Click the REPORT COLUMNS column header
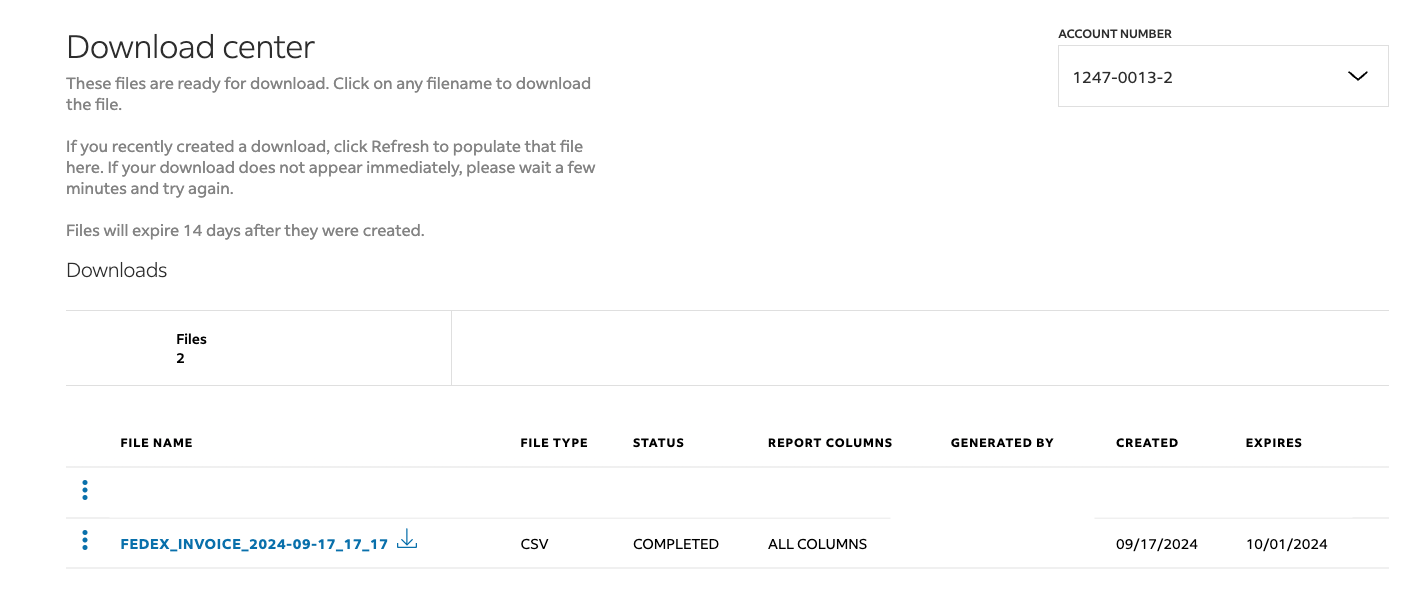Image resolution: width=1422 pixels, height=596 pixels. [x=830, y=443]
